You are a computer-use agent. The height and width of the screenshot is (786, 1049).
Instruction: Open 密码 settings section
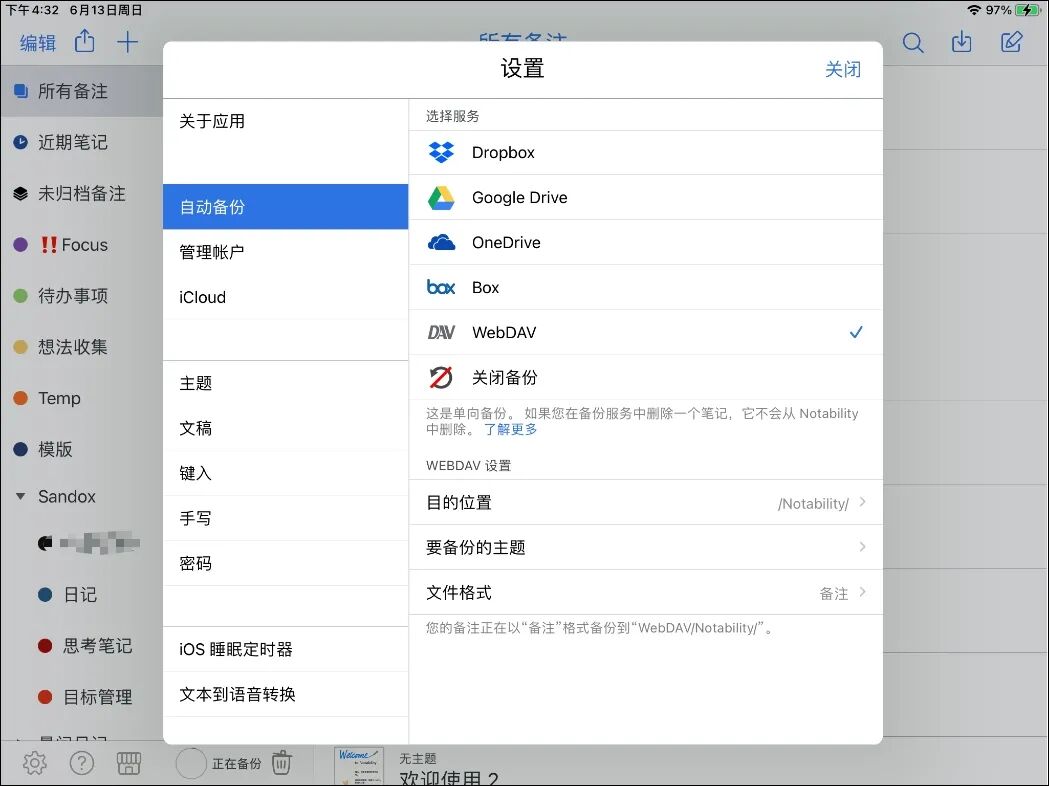(286, 563)
